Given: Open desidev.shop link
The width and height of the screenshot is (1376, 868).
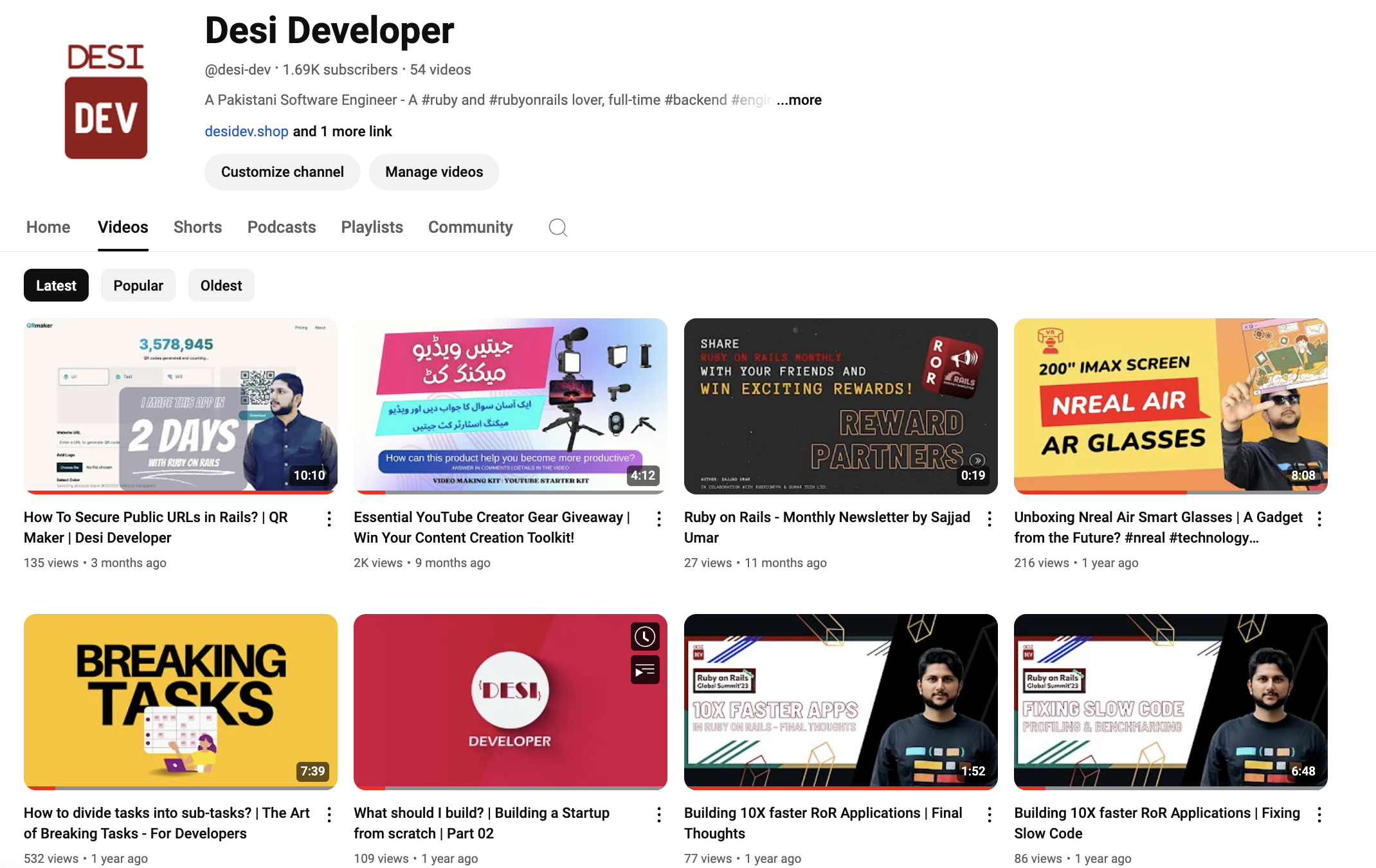Looking at the screenshot, I should 247,131.
